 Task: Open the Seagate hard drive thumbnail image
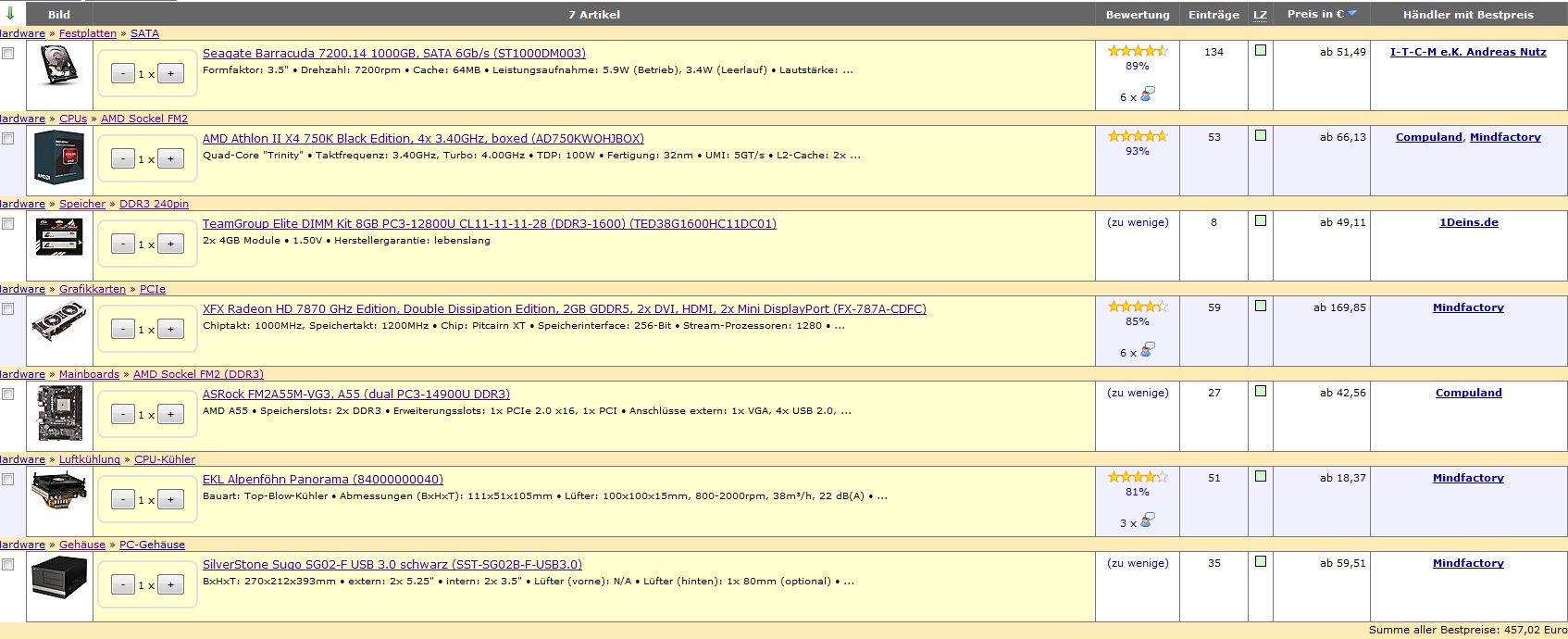click(59, 67)
